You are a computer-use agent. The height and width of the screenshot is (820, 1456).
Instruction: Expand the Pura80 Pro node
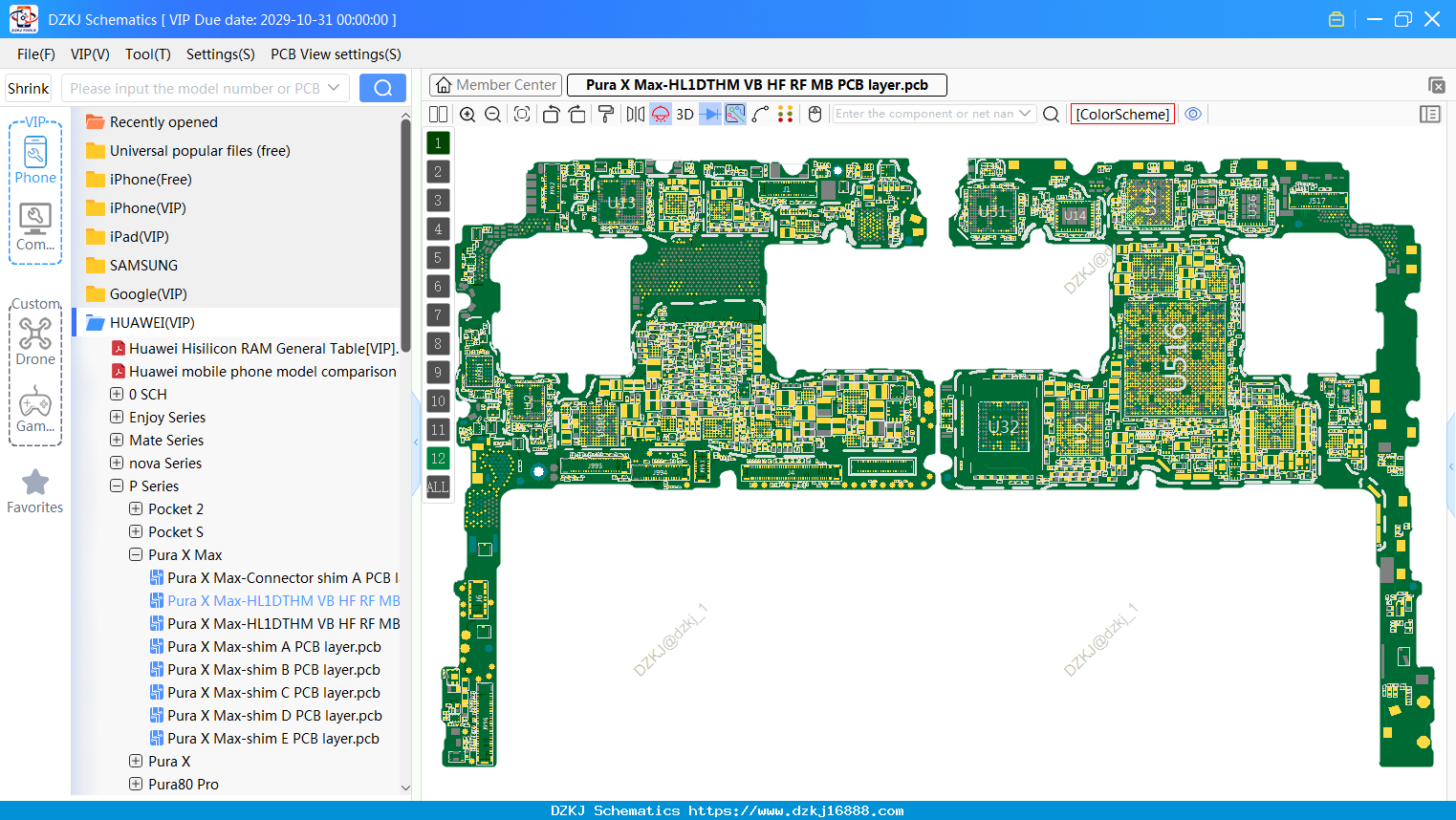pyautogui.click(x=136, y=784)
